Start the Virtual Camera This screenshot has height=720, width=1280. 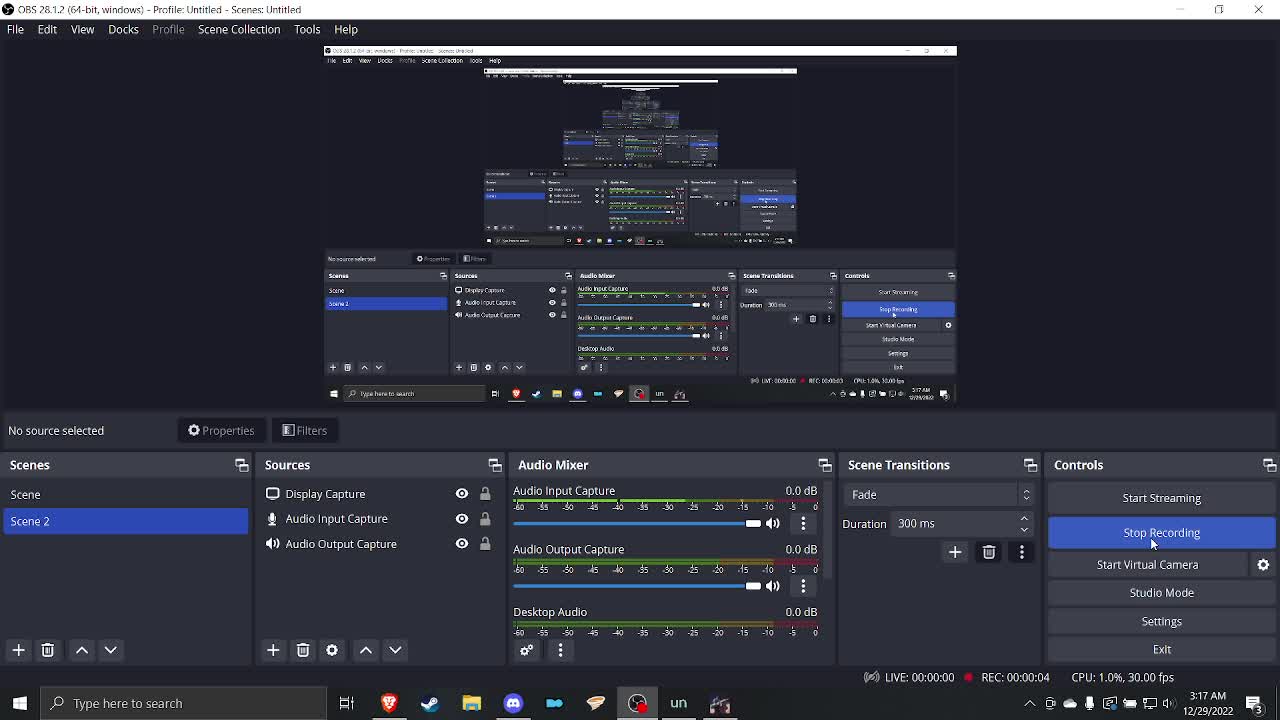pyautogui.click(x=1147, y=565)
